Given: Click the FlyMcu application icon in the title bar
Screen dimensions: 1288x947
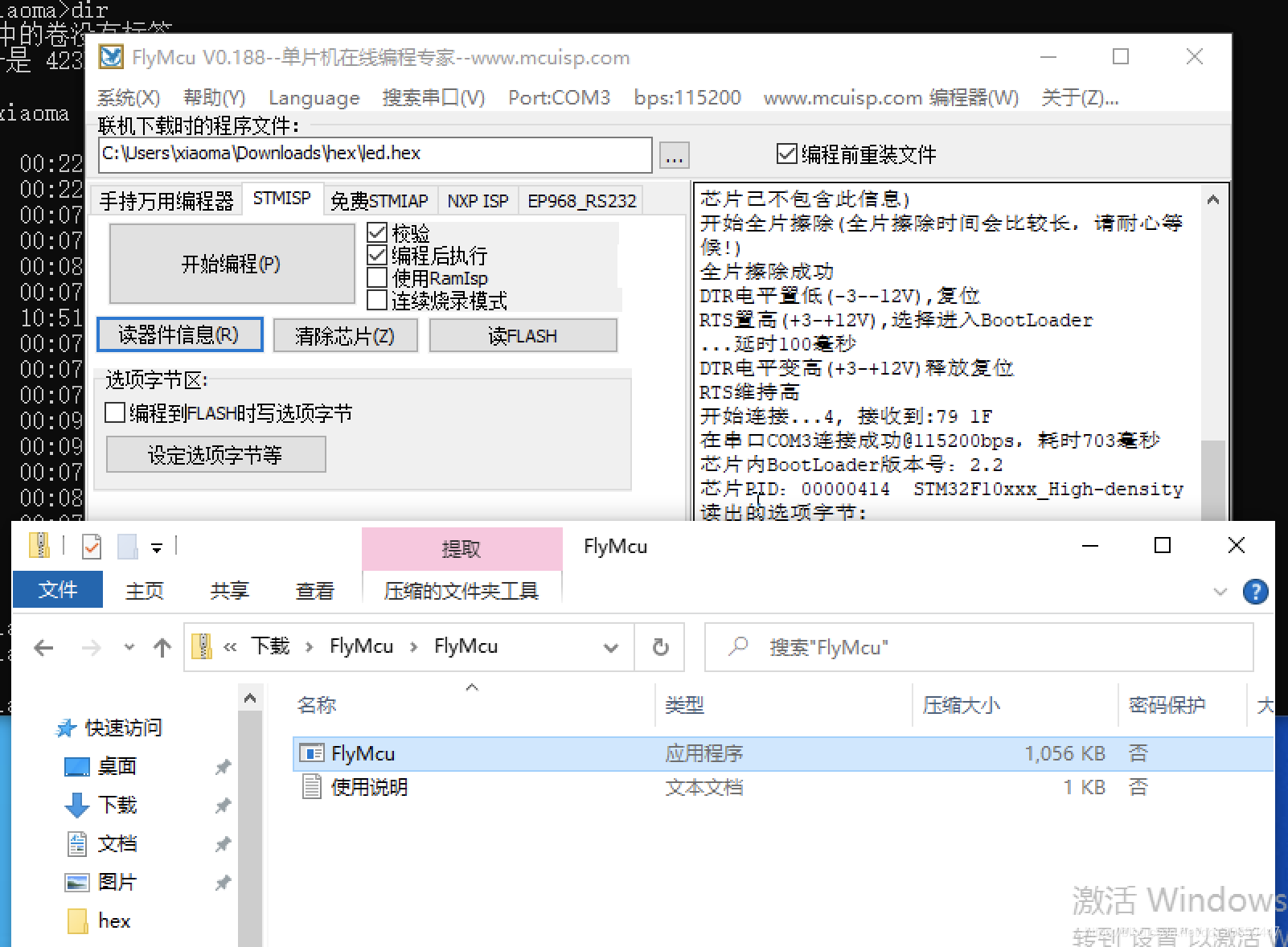Looking at the screenshot, I should coord(113,57).
